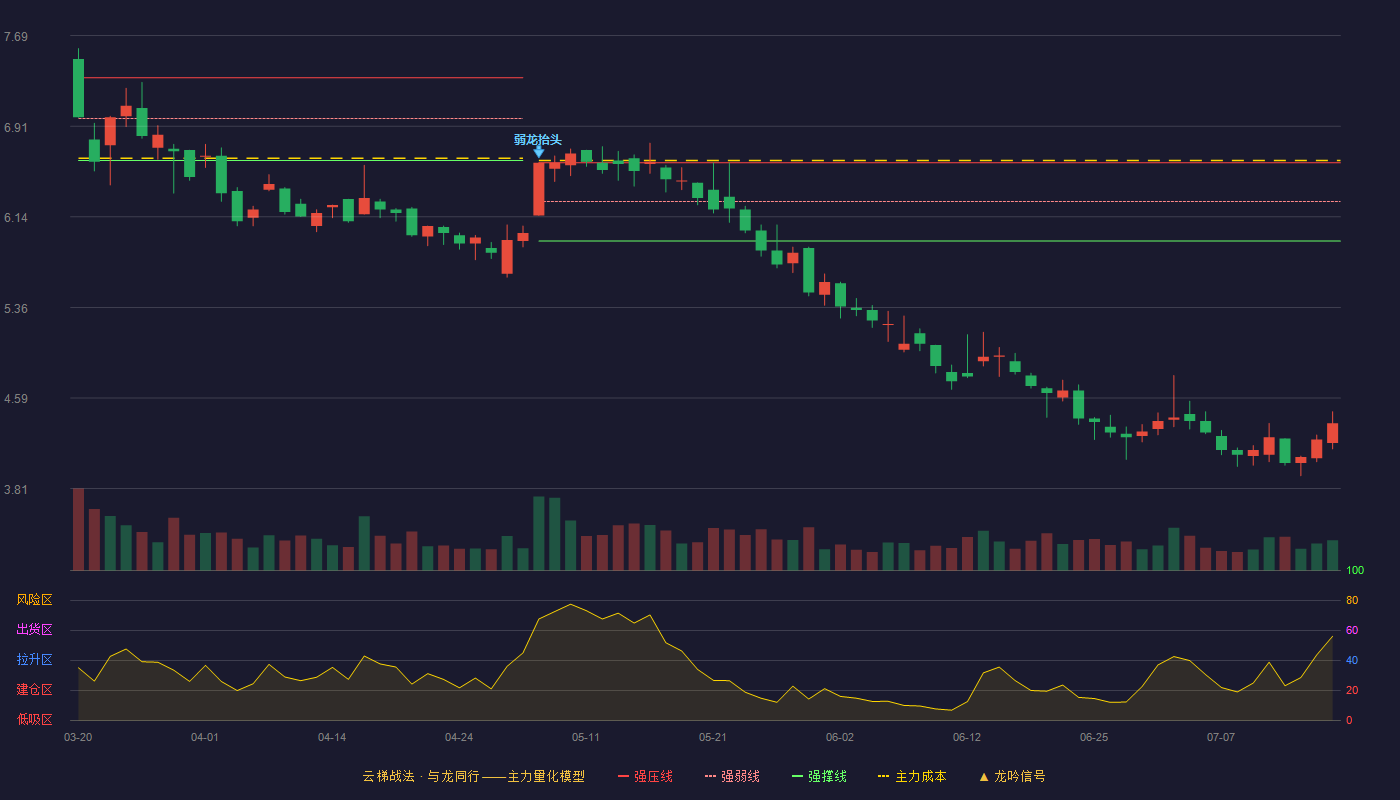Click the 04-14 date label

coord(332,737)
